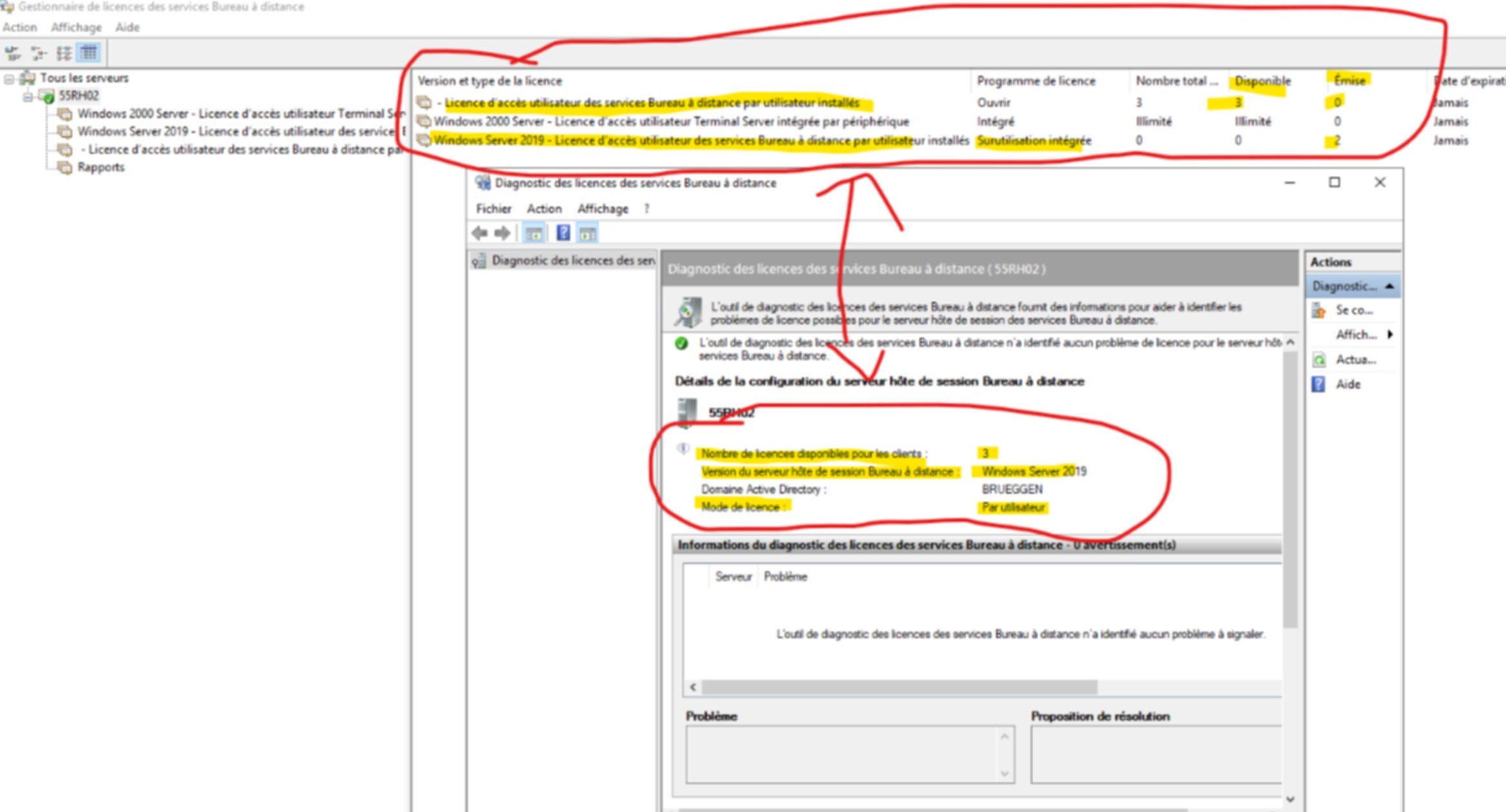Click the 'Windows Server 2019' version value

pos(1033,471)
